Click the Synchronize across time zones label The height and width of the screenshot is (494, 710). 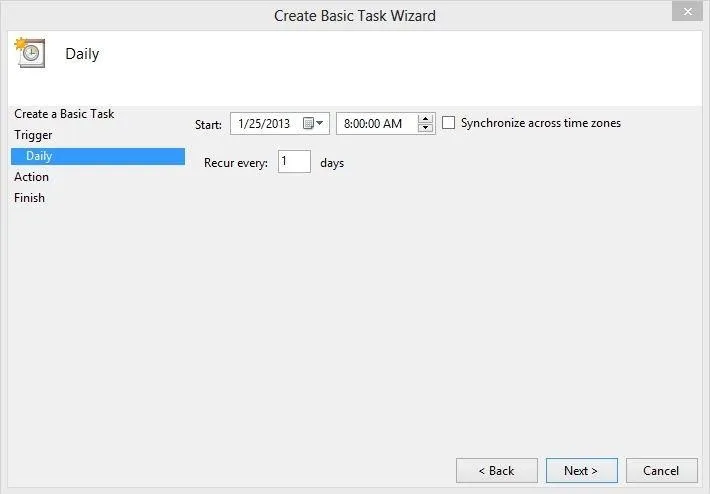[x=541, y=123]
